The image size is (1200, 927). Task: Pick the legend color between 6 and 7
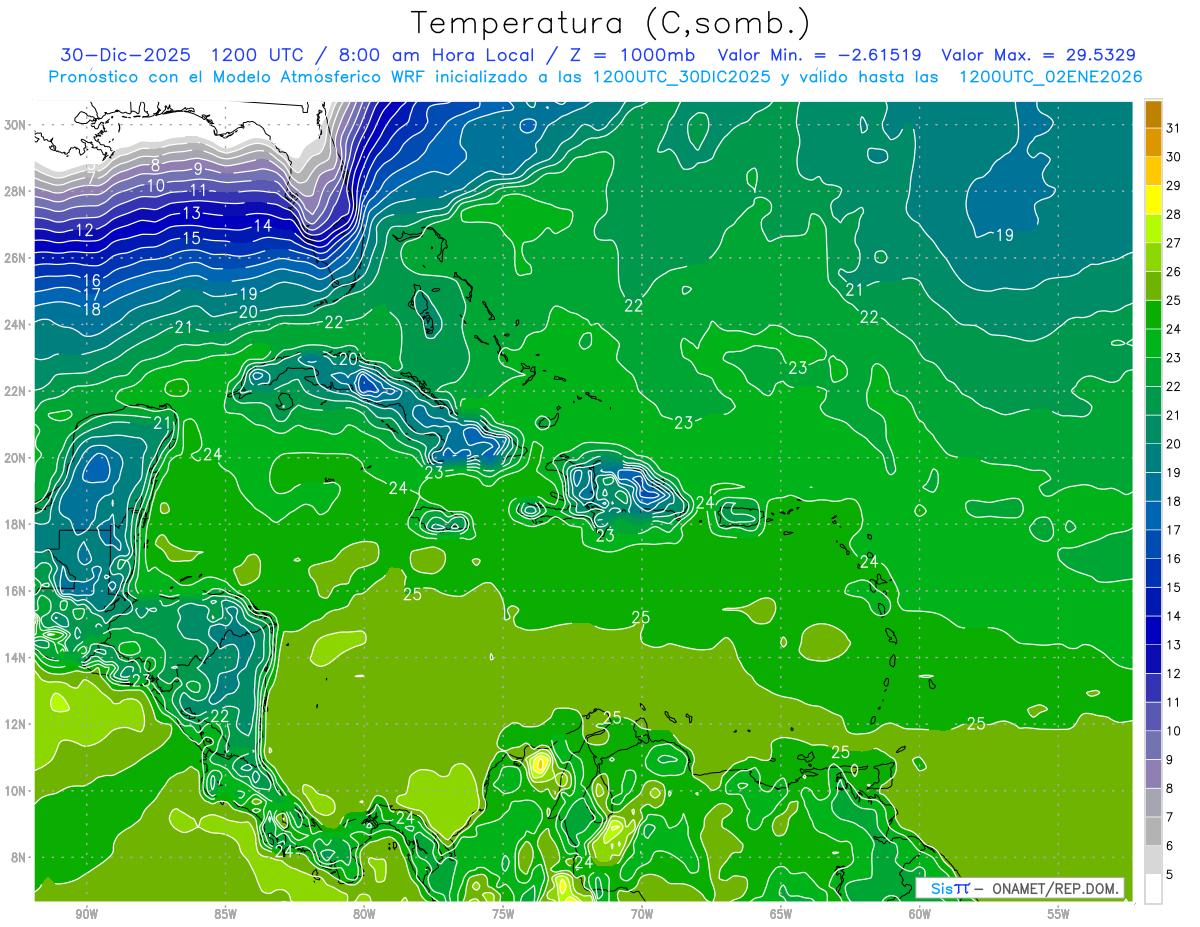[x=1153, y=831]
